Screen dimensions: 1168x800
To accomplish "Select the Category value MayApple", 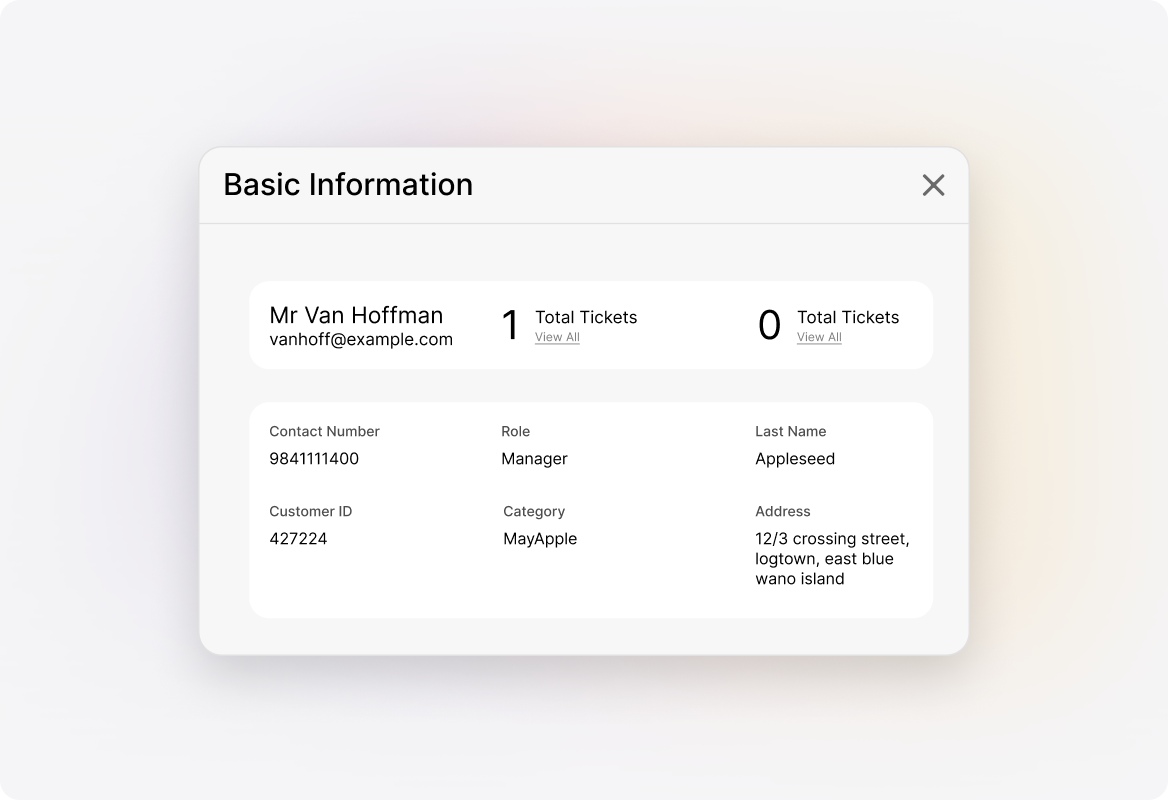I will (539, 538).
